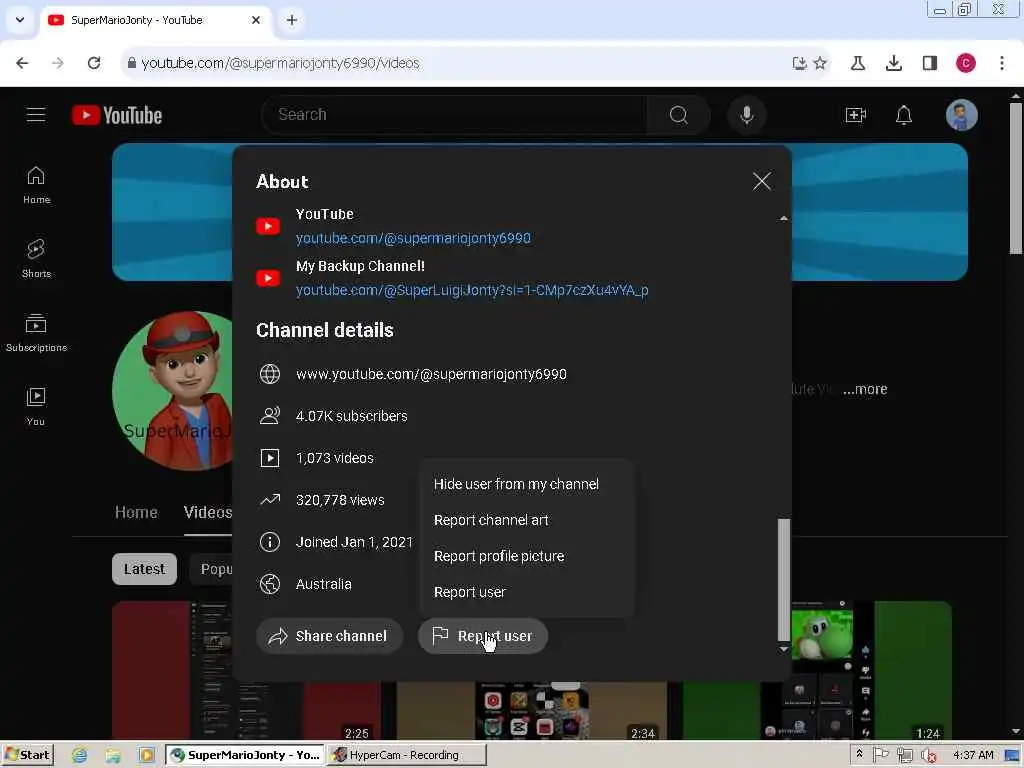Image resolution: width=1024 pixels, height=768 pixels.
Task: Activate voice search microphone
Action: point(746,115)
